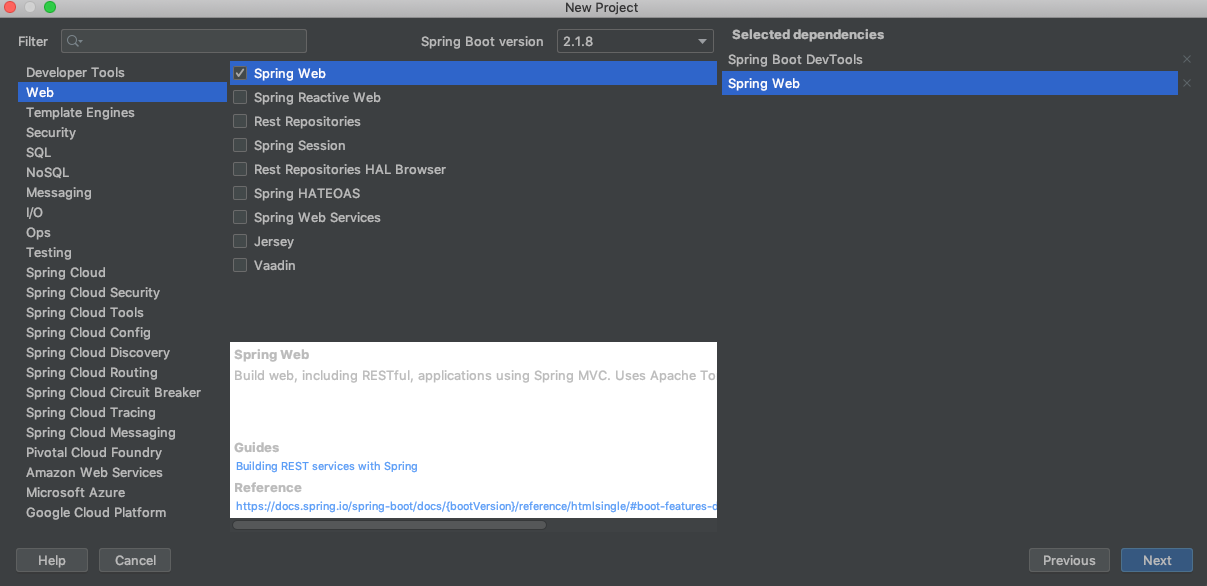This screenshot has height=586, width=1207.
Task: Uncheck the Spring Web checkbox
Action: tap(240, 73)
